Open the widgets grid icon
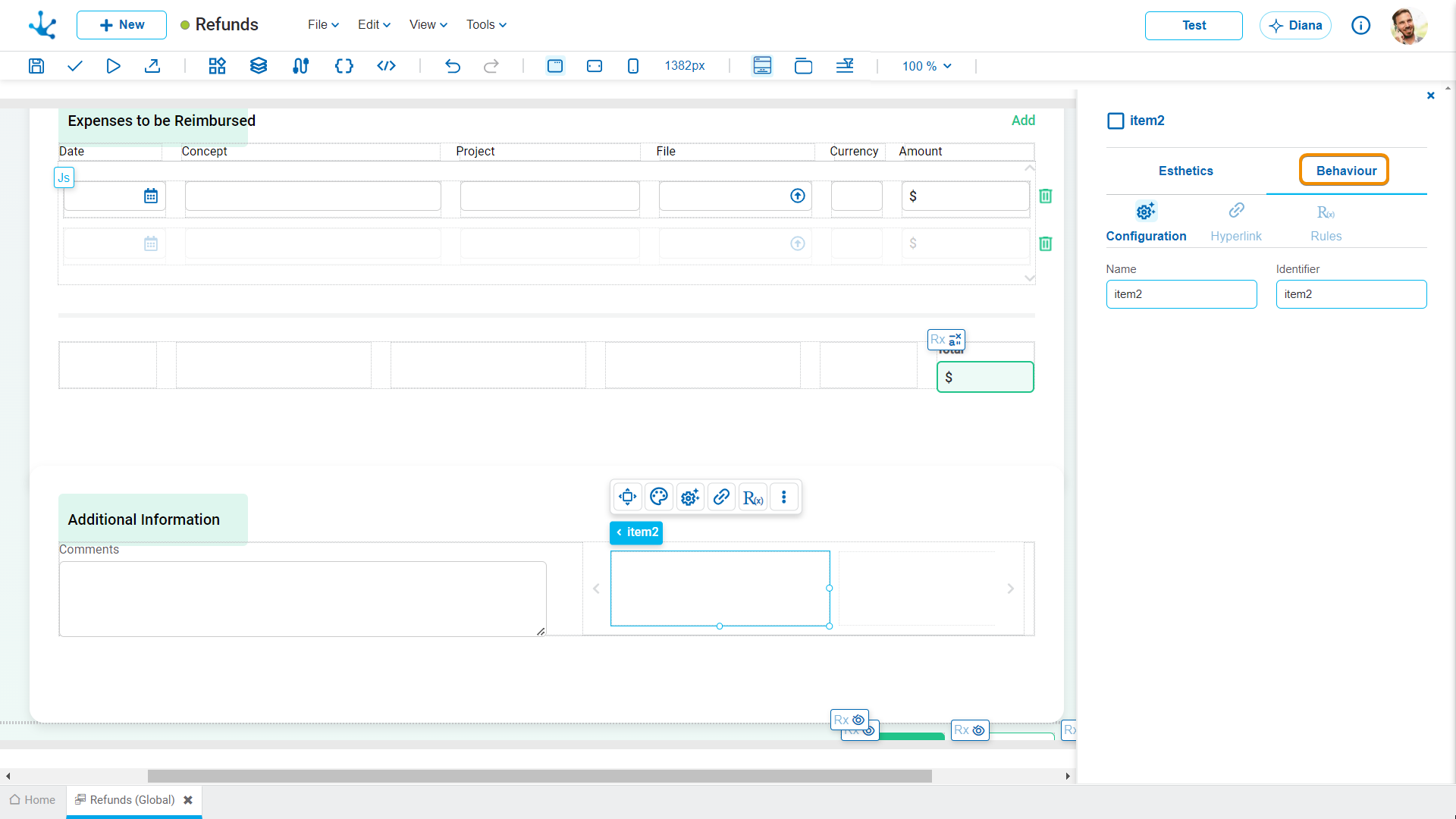 click(x=217, y=66)
